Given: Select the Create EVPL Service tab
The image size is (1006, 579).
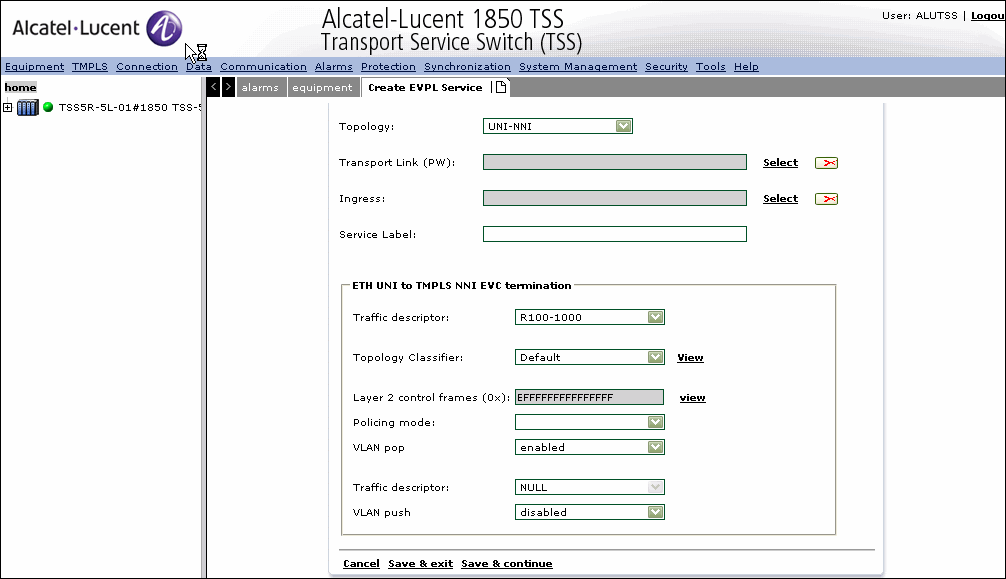Looking at the screenshot, I should pyautogui.click(x=425, y=87).
